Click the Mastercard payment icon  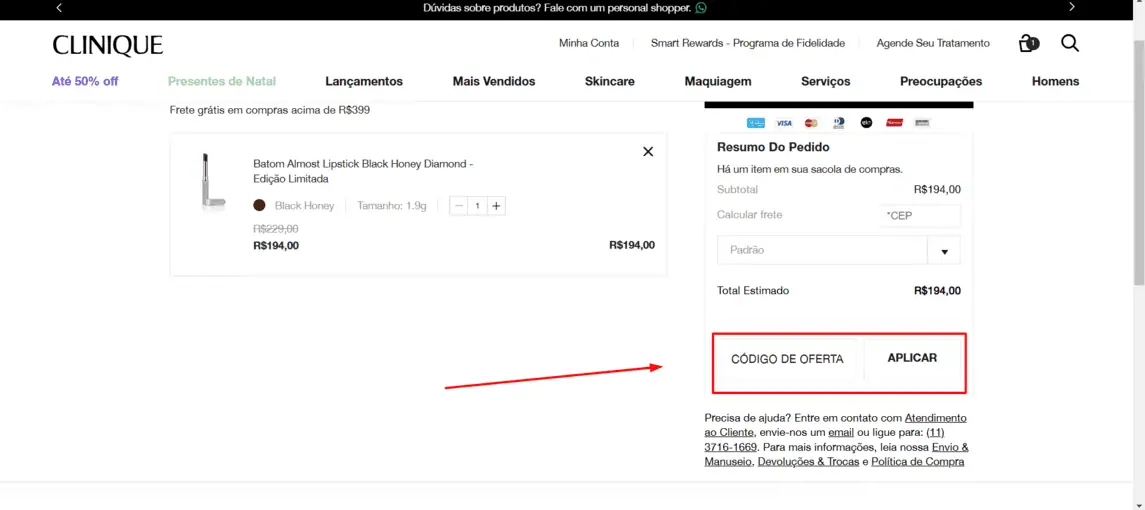[x=811, y=123]
